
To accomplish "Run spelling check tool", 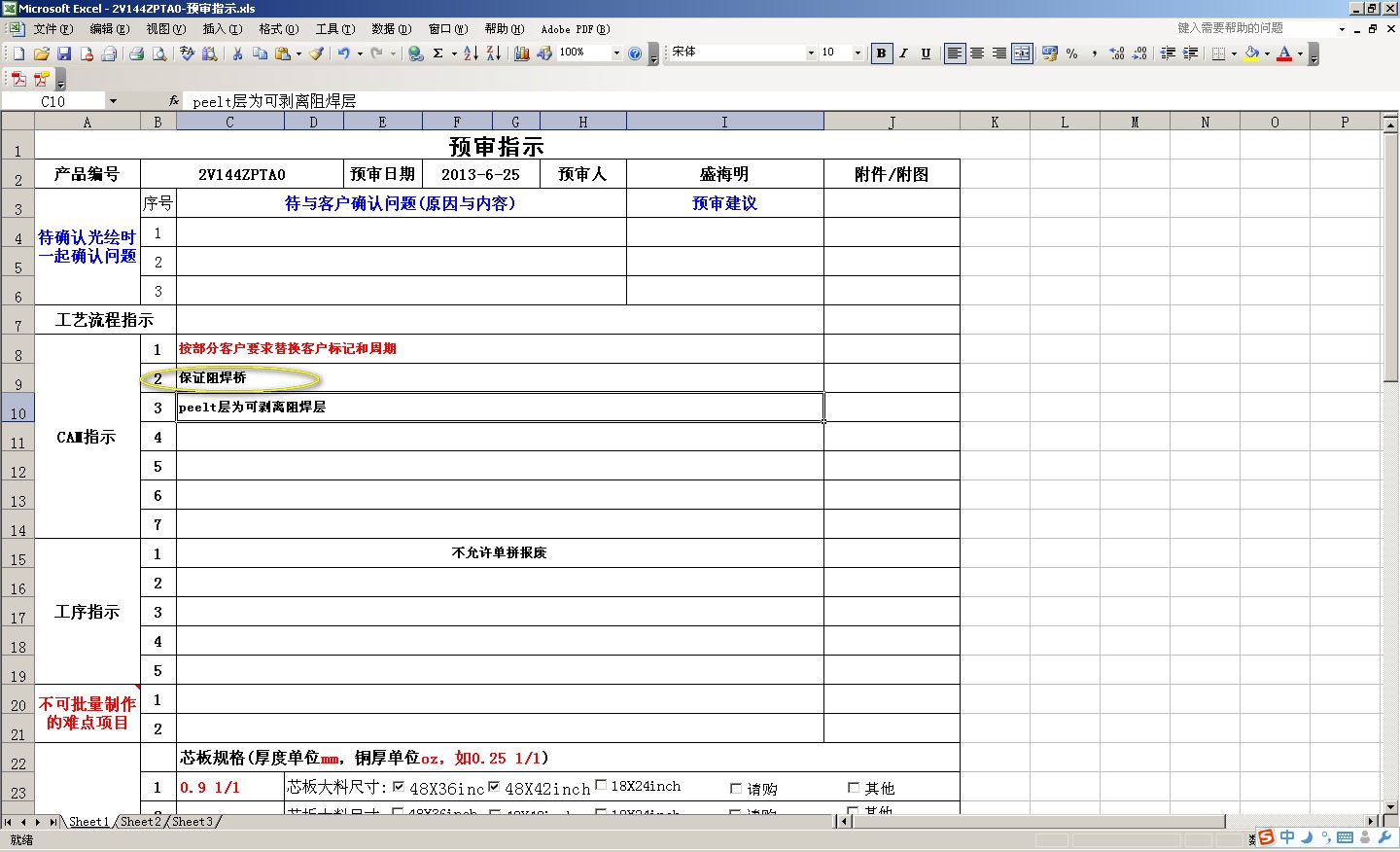I will (x=187, y=53).
